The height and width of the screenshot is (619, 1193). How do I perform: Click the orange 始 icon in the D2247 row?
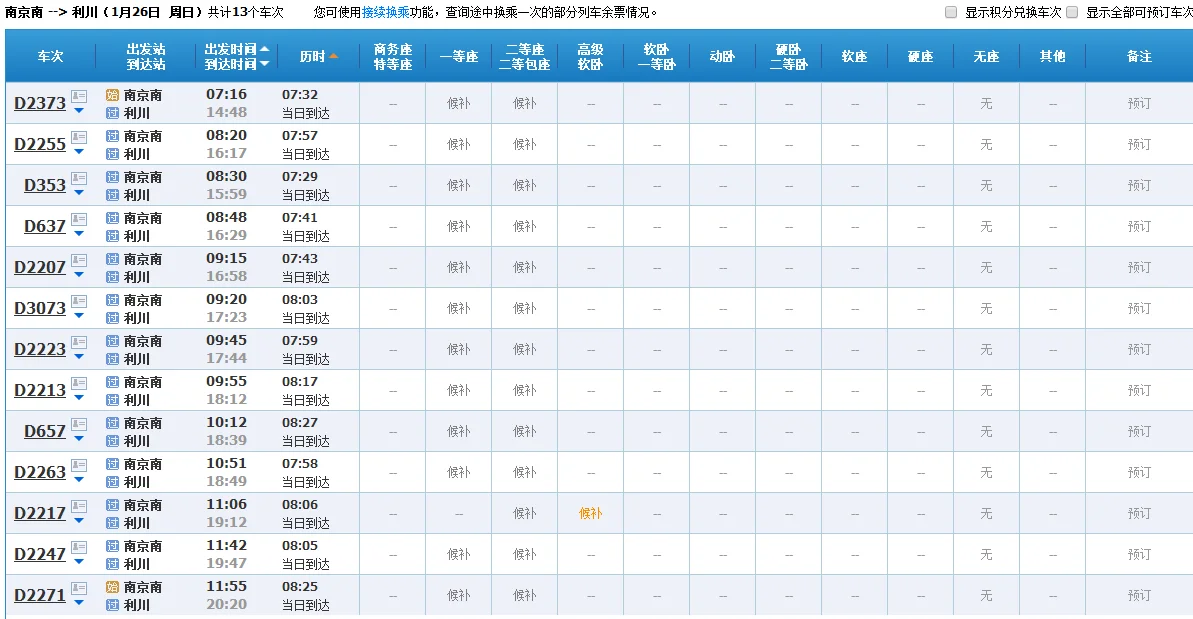112,546
